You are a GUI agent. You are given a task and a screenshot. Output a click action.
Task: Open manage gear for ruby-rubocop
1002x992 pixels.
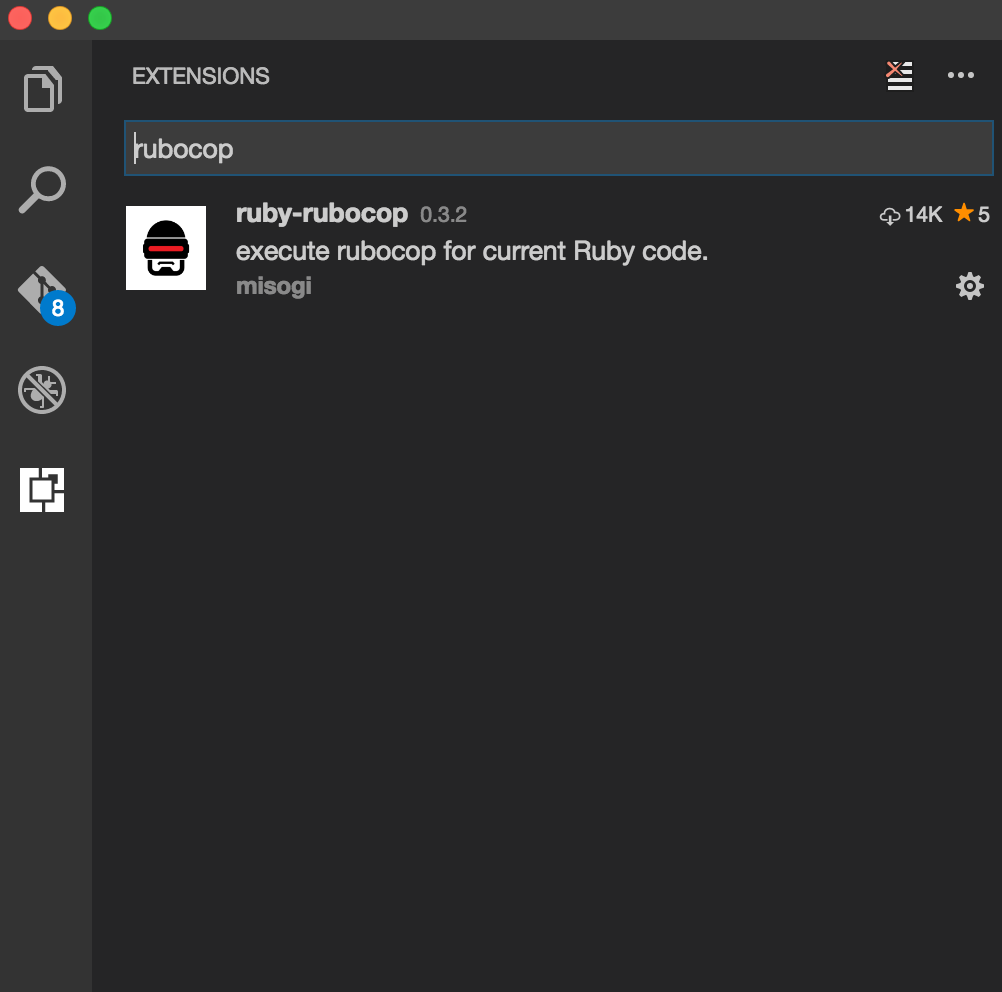(x=969, y=286)
